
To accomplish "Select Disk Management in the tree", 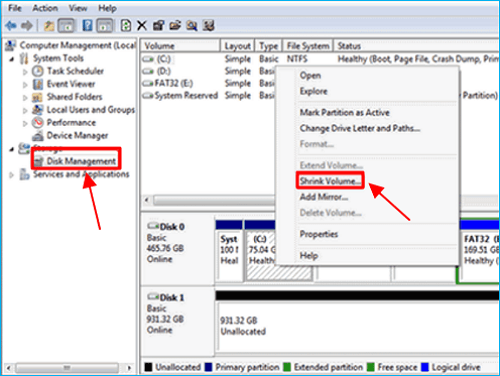I will pos(81,161).
